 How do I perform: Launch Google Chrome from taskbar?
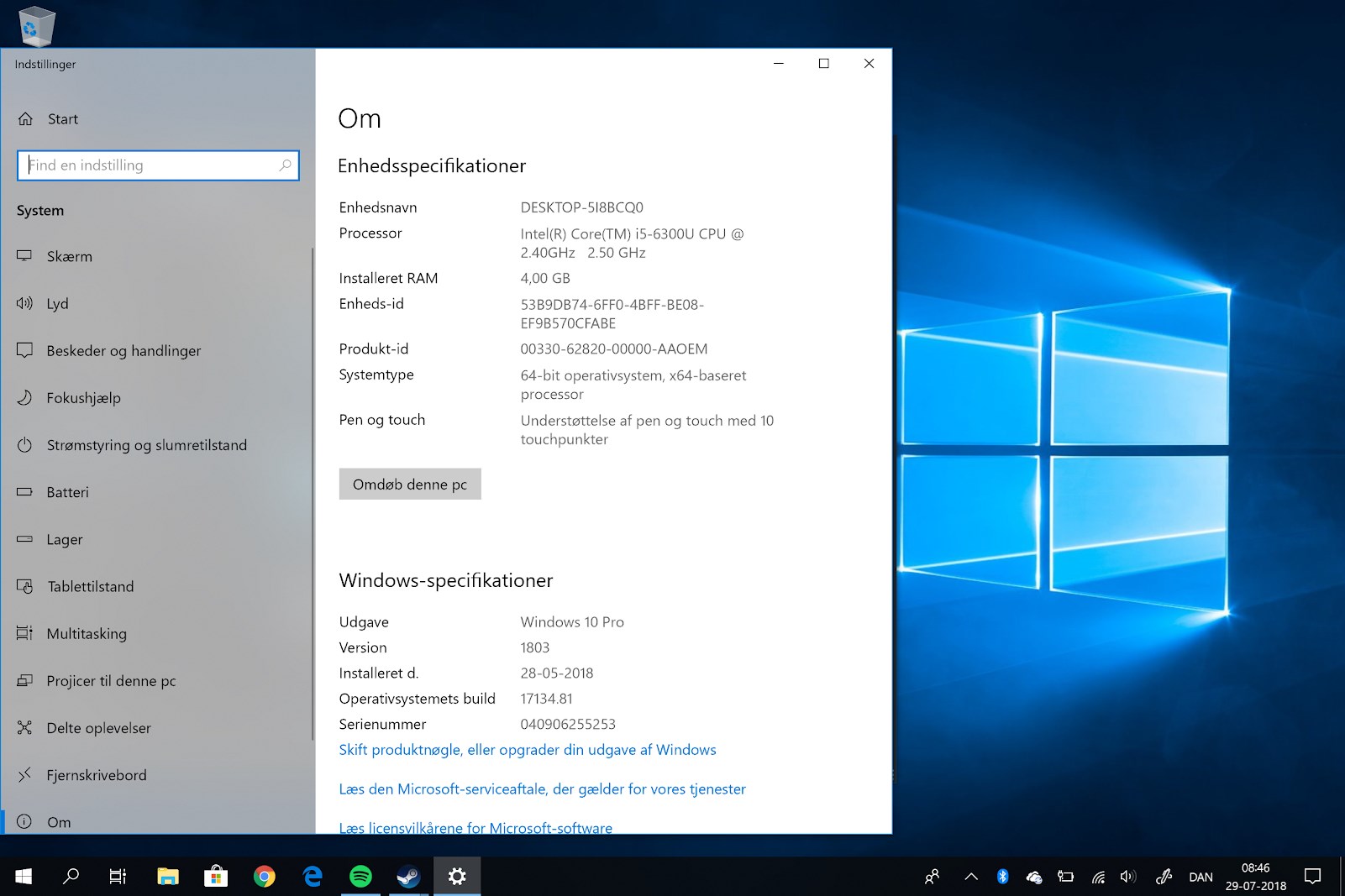(x=265, y=877)
